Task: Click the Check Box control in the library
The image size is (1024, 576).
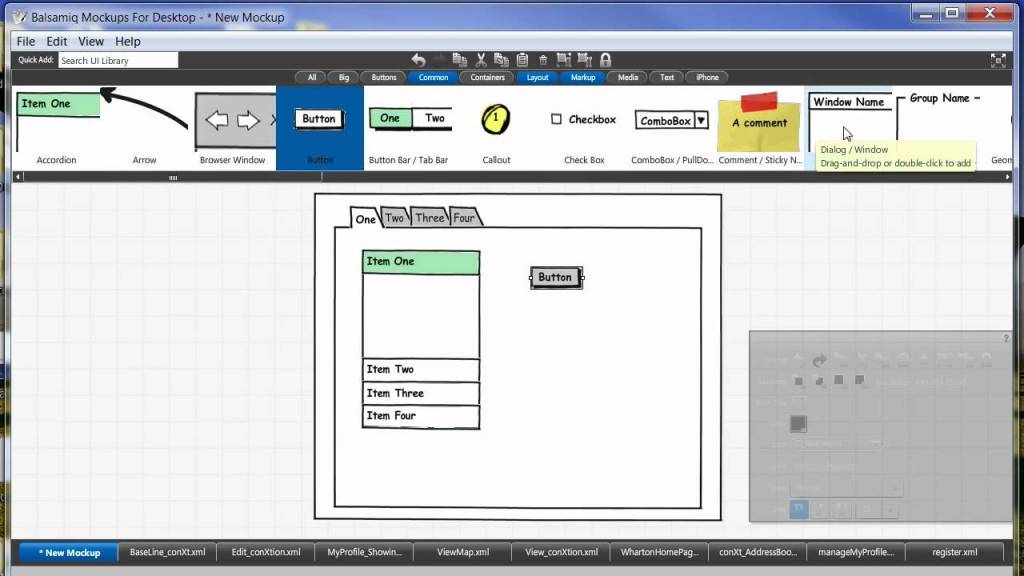Action: click(x=582, y=119)
